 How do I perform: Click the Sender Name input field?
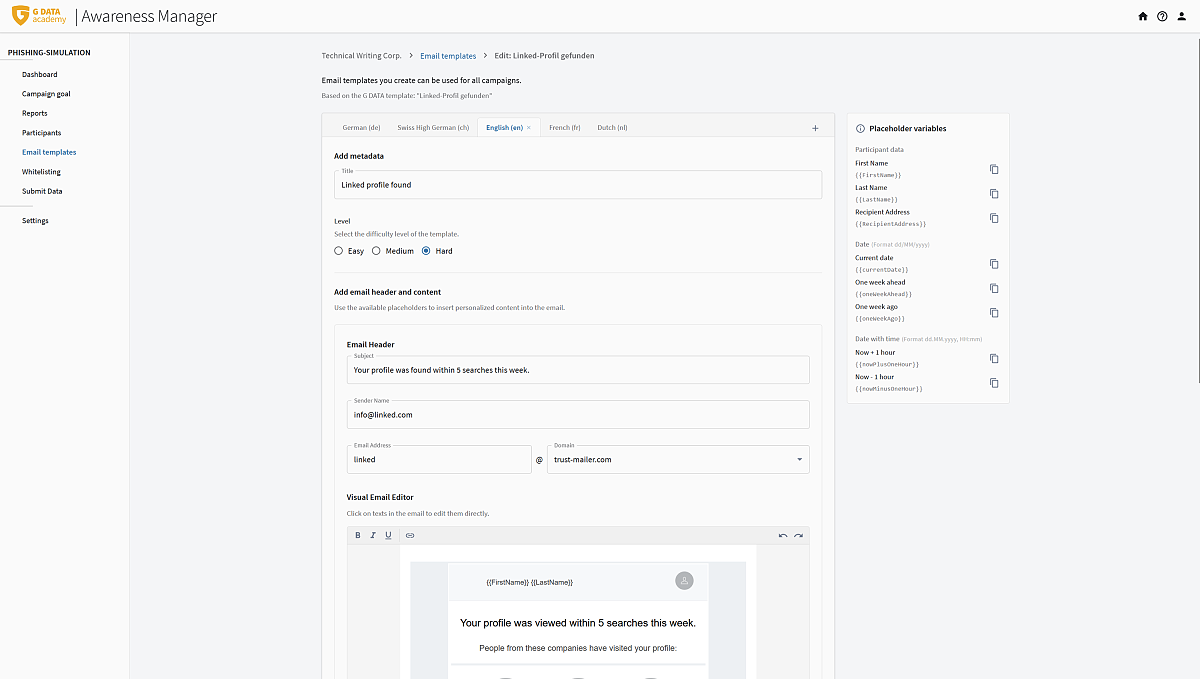578,414
